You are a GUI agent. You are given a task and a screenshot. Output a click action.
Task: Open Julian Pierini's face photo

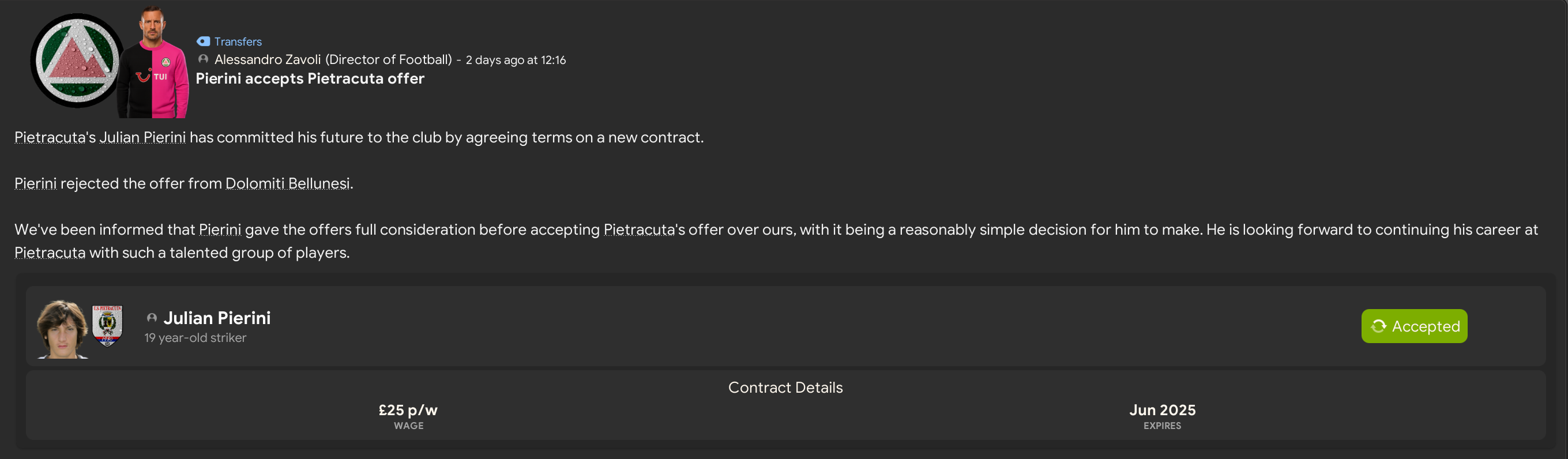62,329
